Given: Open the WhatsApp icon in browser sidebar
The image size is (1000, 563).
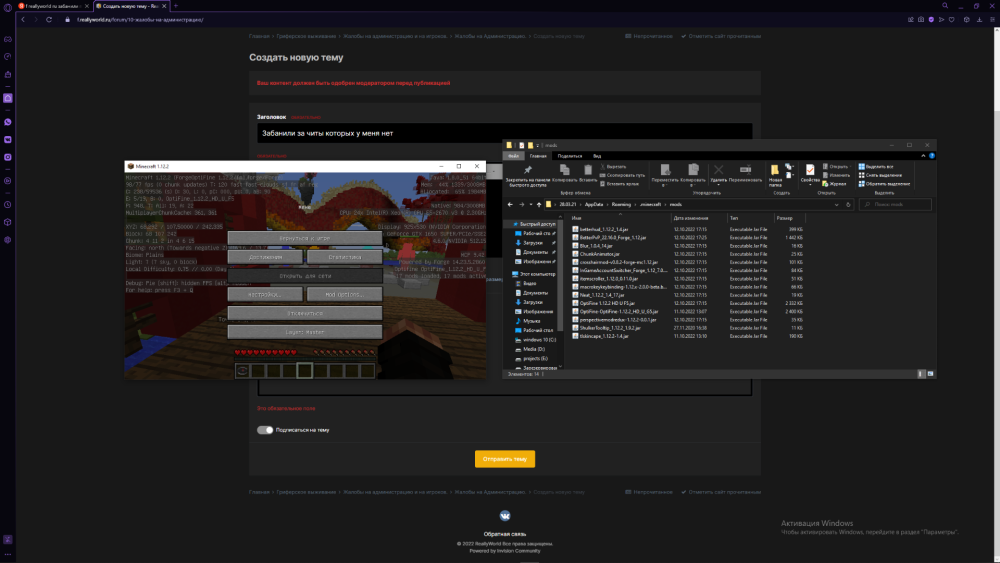Looking at the screenshot, I should tap(8, 122).
